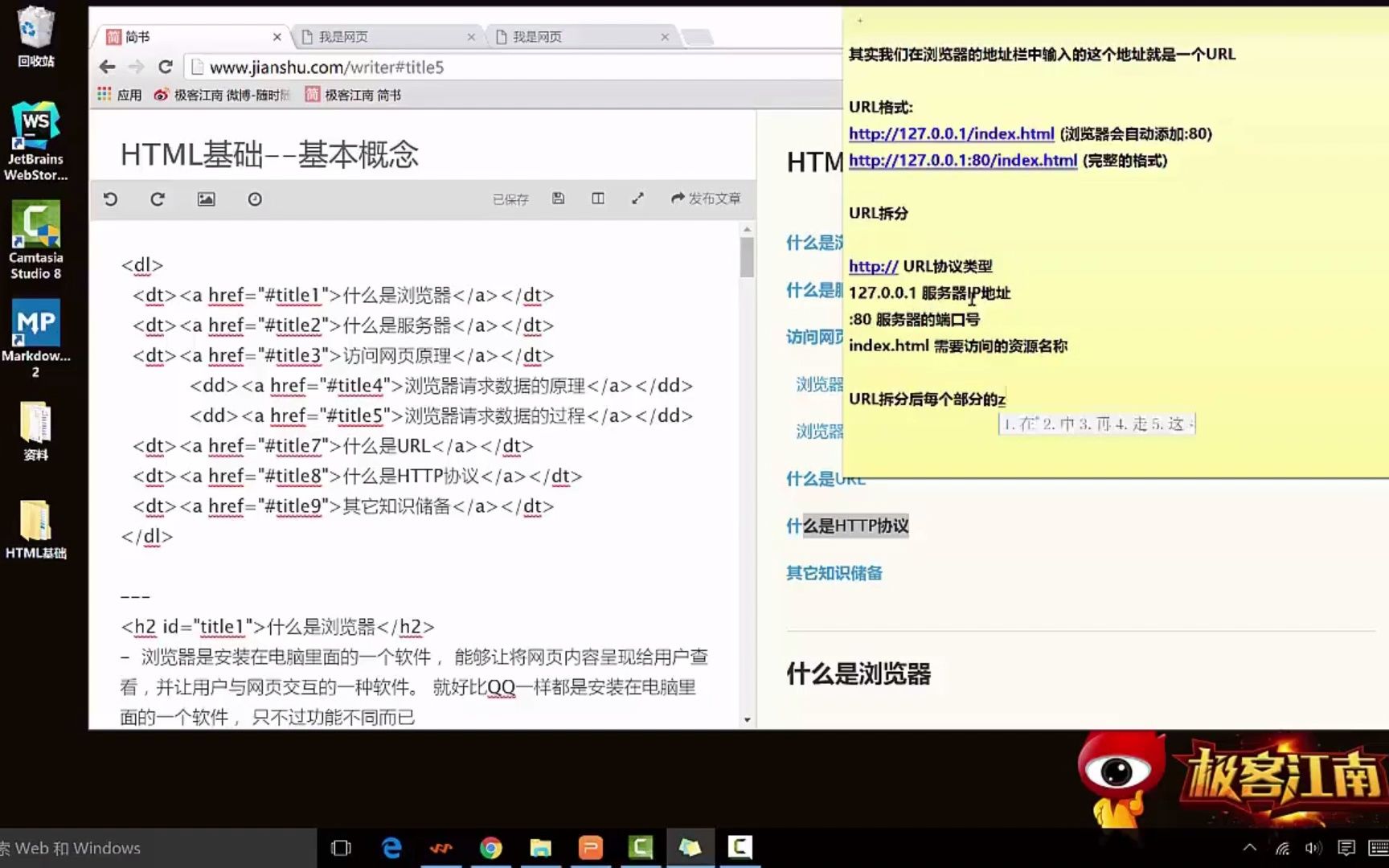1389x868 pixels.
Task: Open green Camtasia icon in taskbar
Action: coord(641,848)
